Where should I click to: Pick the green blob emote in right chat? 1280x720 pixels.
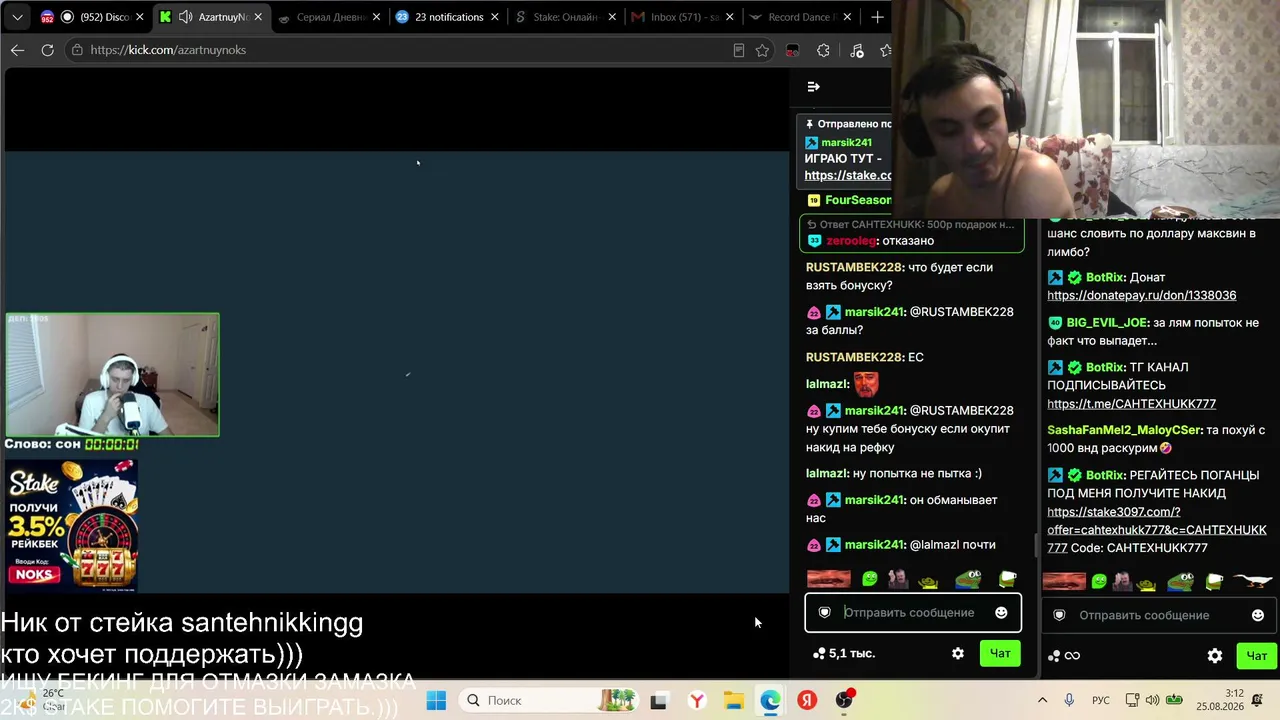coord(1099,581)
